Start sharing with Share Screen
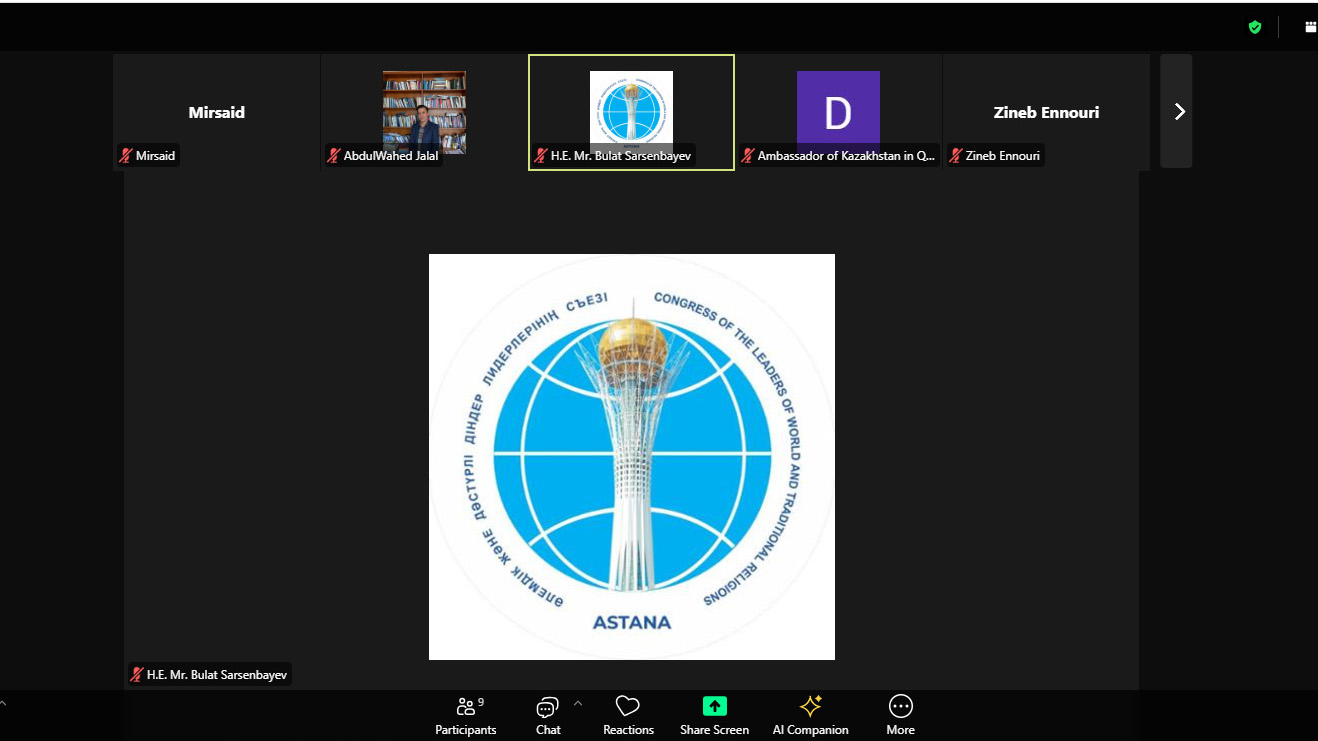Image resolution: width=1318 pixels, height=741 pixels. coord(714,715)
